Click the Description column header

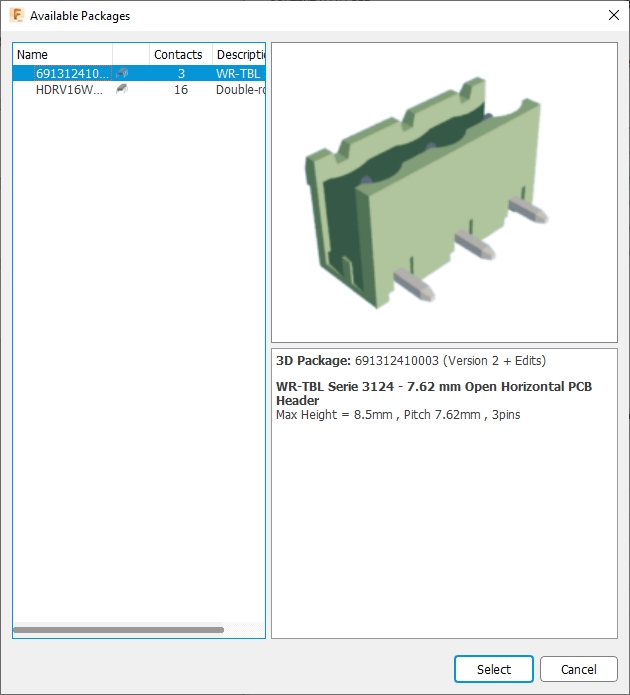[239, 55]
